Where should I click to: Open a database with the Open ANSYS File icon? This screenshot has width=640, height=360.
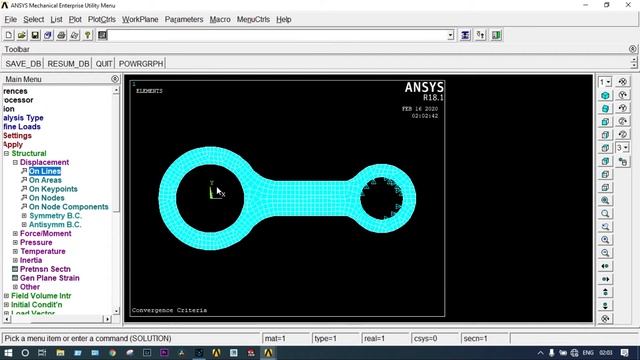click(x=22, y=35)
